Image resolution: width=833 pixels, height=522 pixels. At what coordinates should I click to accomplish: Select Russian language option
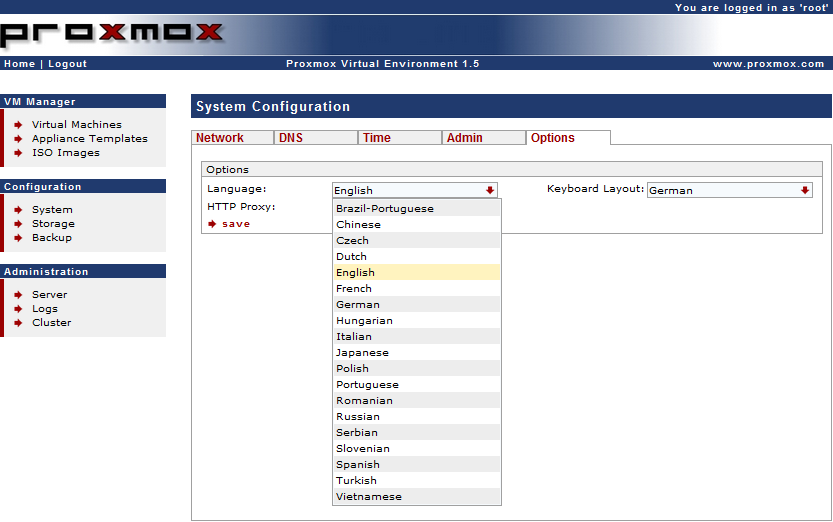[x=417, y=416]
